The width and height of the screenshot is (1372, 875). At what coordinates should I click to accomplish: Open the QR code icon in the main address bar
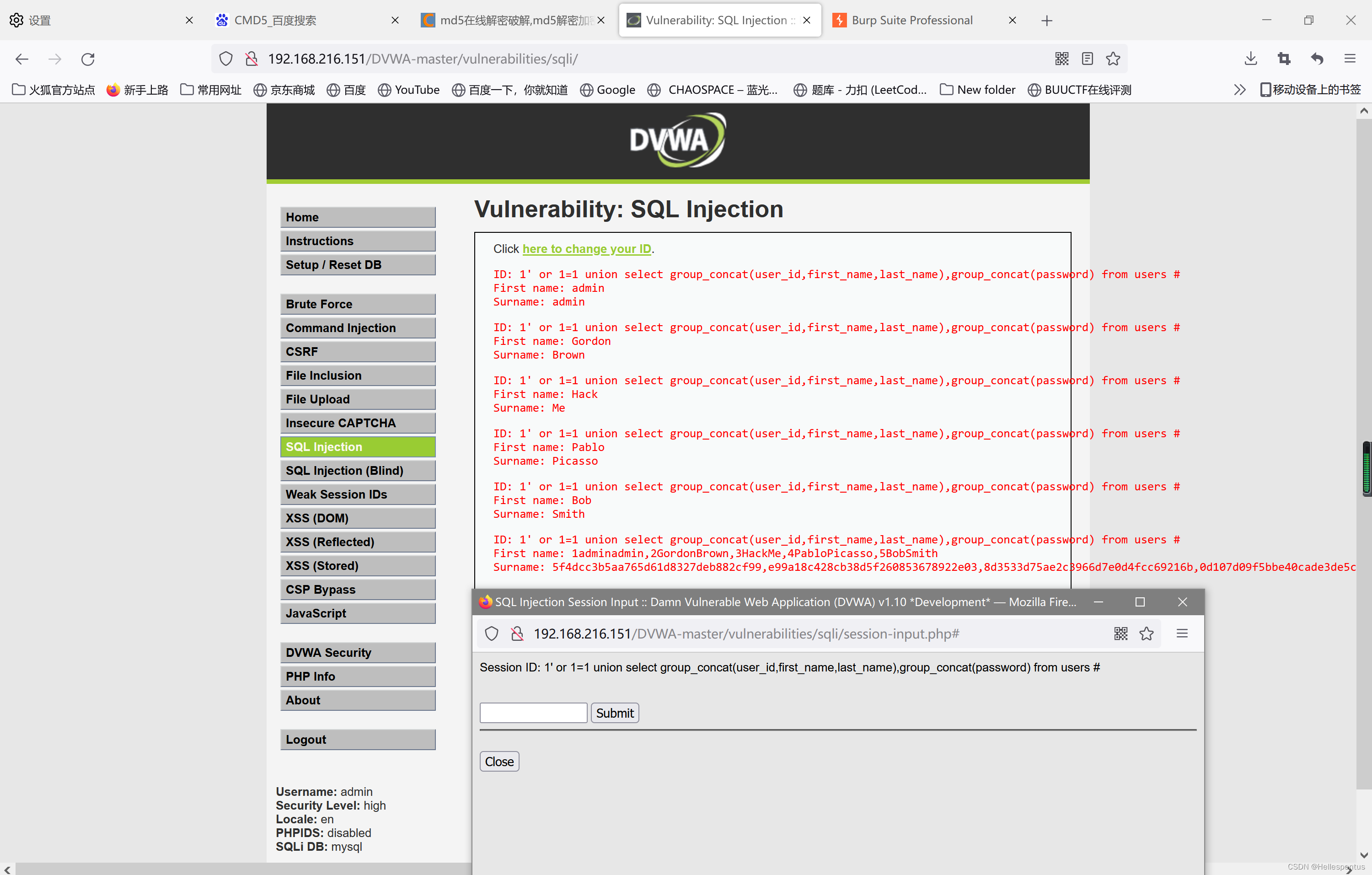[x=1061, y=59]
